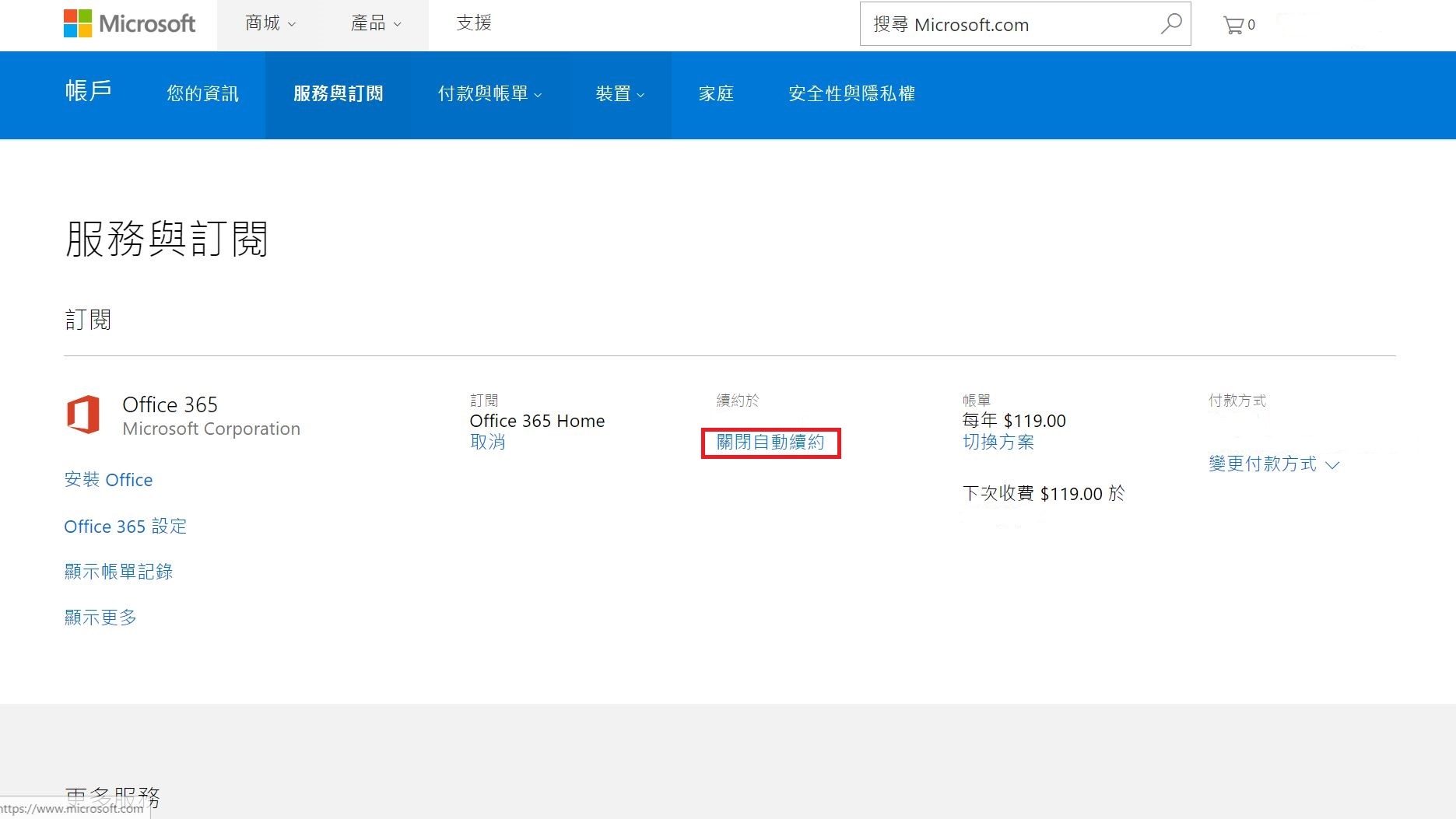
Task: Click 安裝 Office link
Action: click(x=108, y=480)
